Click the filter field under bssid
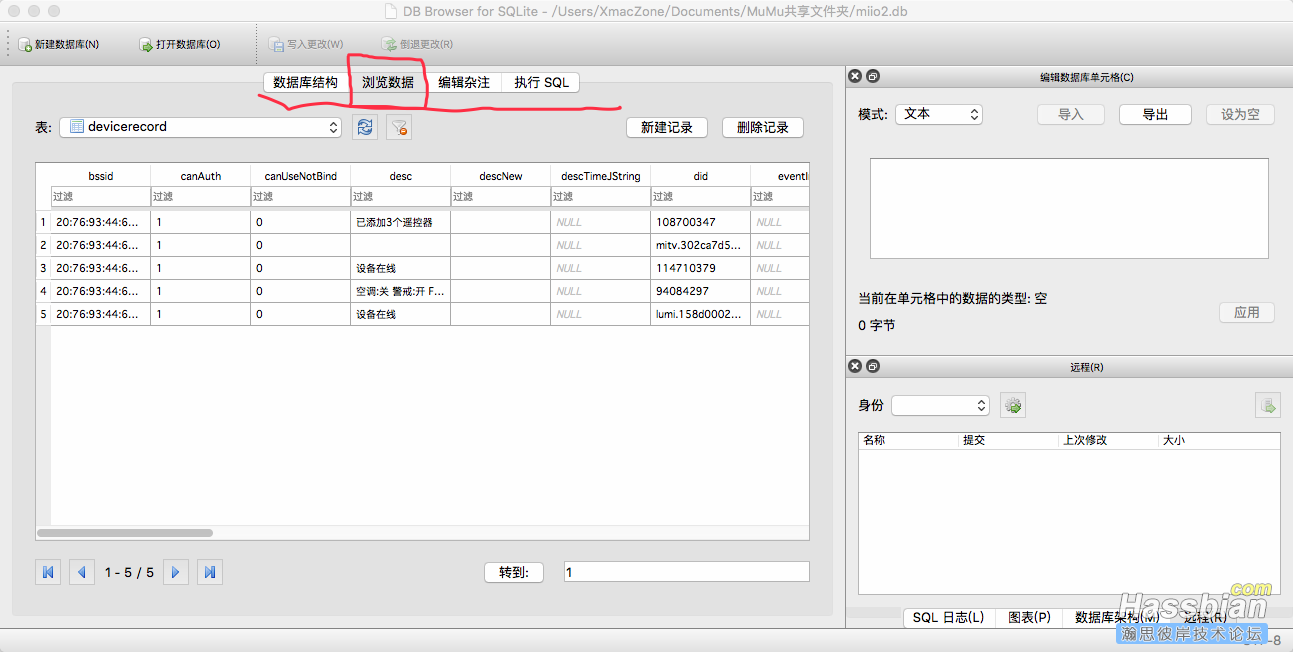Viewport: 1293px width, 652px height. (101, 197)
